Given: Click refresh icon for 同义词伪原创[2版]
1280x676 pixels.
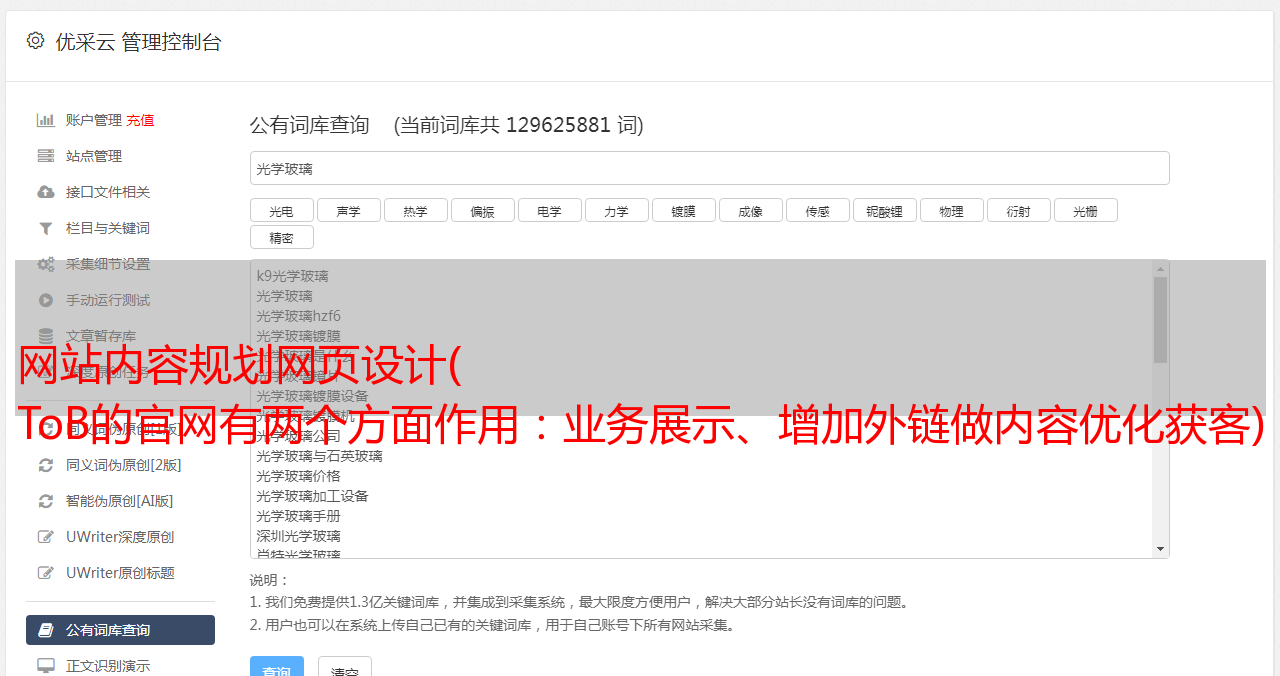Looking at the screenshot, I should [x=46, y=465].
